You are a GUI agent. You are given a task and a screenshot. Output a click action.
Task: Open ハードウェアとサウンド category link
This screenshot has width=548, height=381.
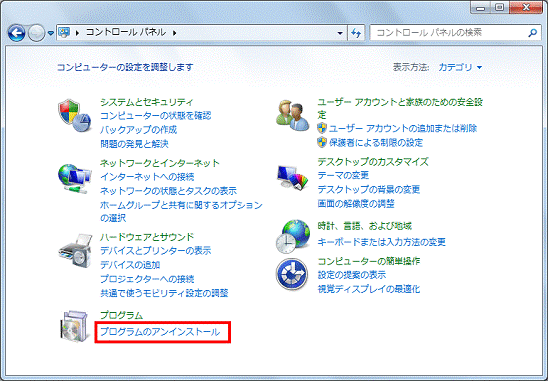pyautogui.click(x=147, y=237)
